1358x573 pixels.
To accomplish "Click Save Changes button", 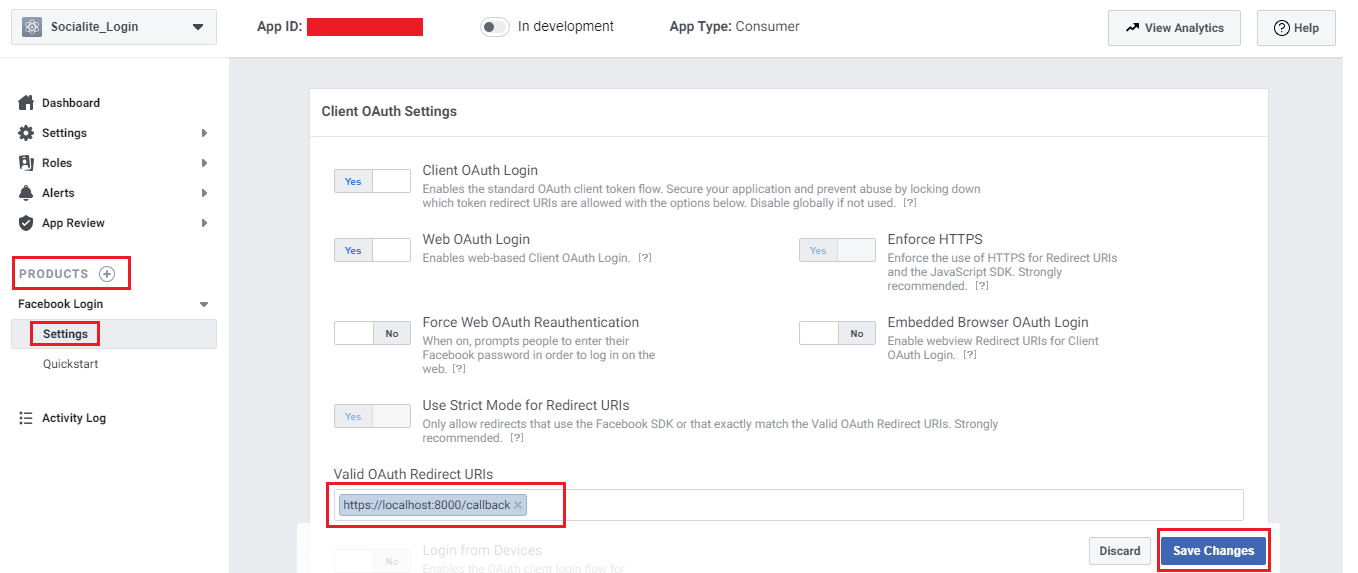I will [x=1213, y=551].
